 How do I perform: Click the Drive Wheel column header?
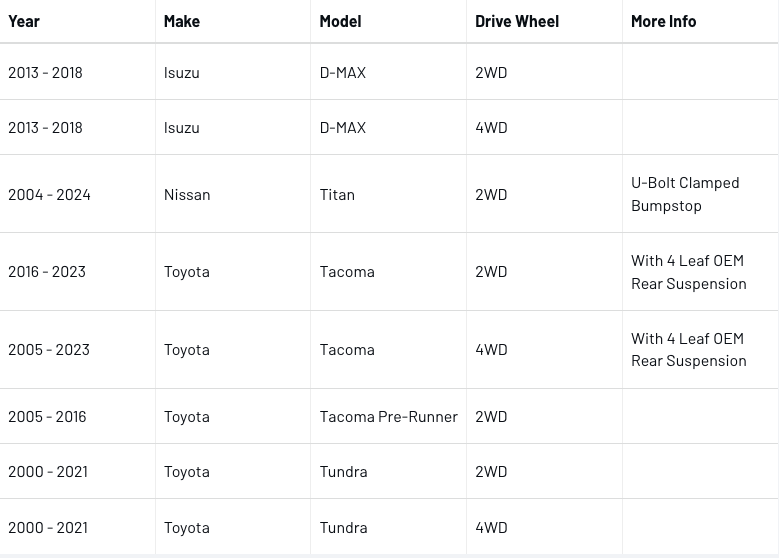pyautogui.click(x=517, y=21)
